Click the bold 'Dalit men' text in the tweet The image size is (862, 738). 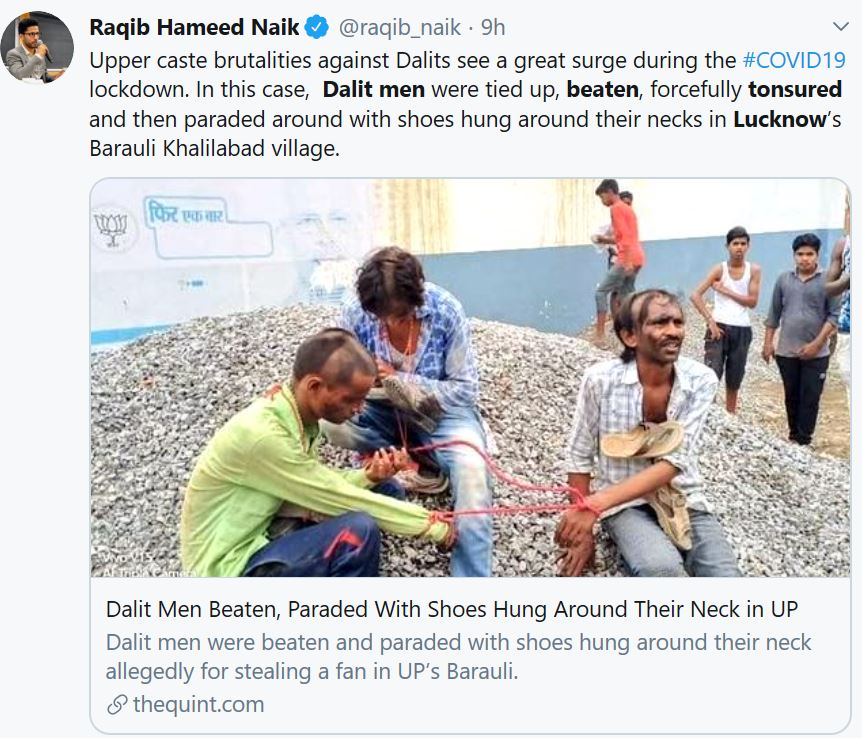click(x=373, y=89)
